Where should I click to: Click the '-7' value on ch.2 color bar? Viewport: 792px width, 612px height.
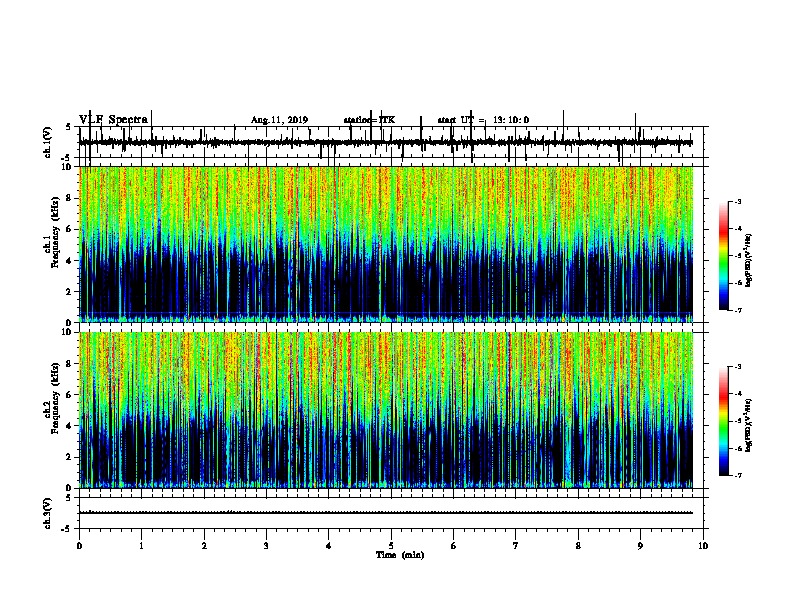coord(737,475)
